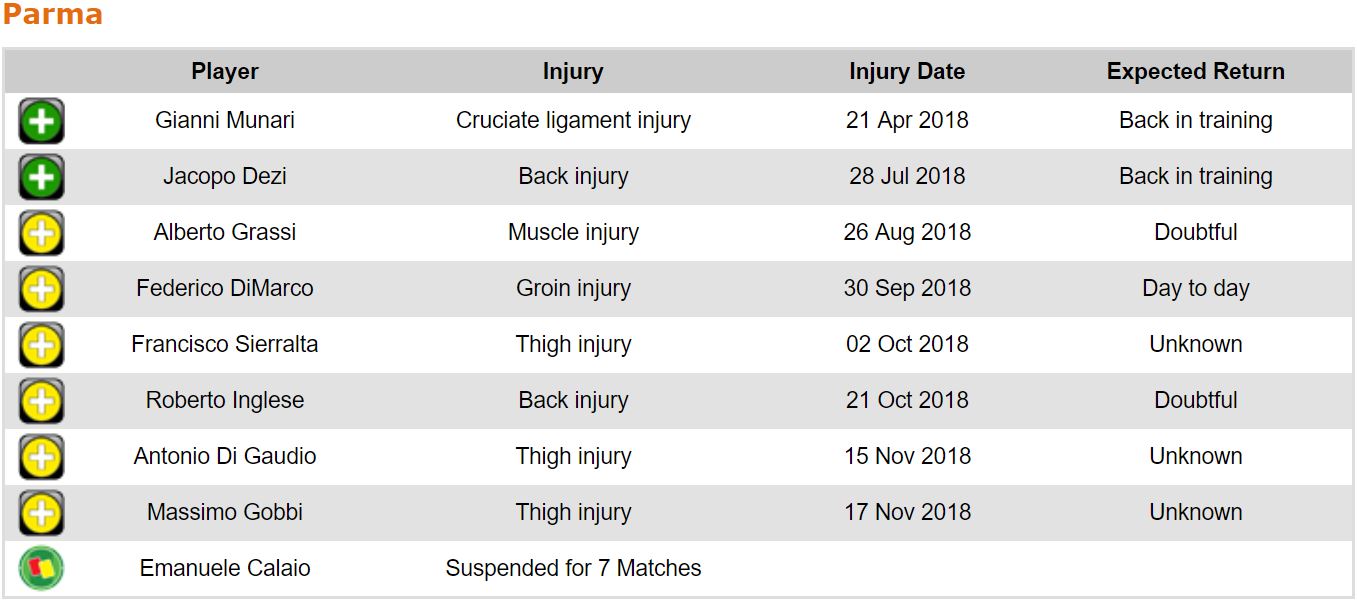Click the 17 Nov 2018 injury date
This screenshot has width=1357, height=602.
coord(907,512)
